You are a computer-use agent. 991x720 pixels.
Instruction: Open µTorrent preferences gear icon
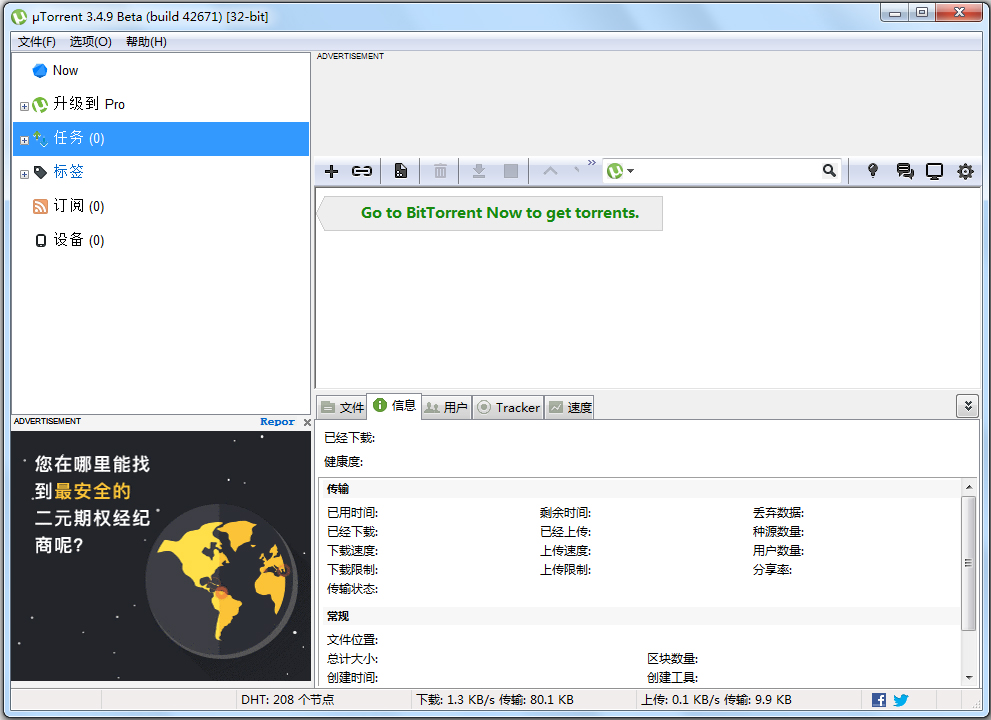click(965, 171)
